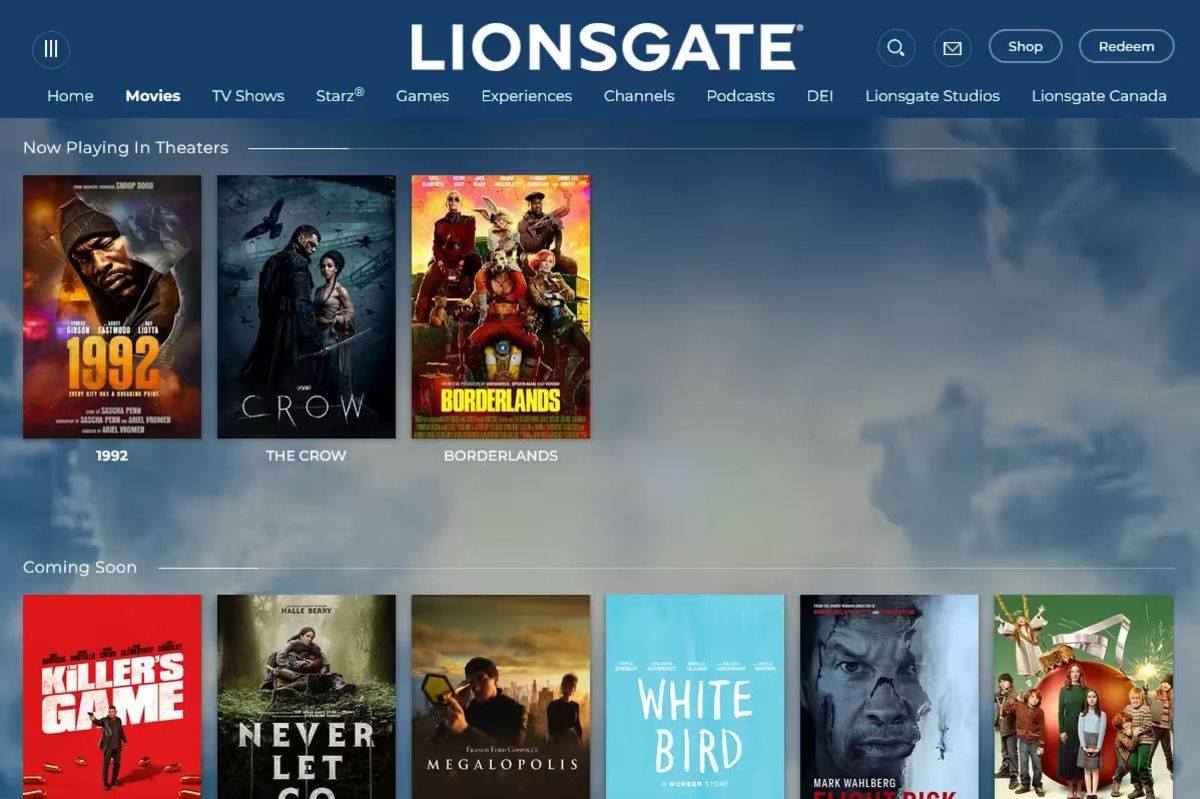
Task: Navigate to Starz in the menu
Action: click(x=340, y=95)
